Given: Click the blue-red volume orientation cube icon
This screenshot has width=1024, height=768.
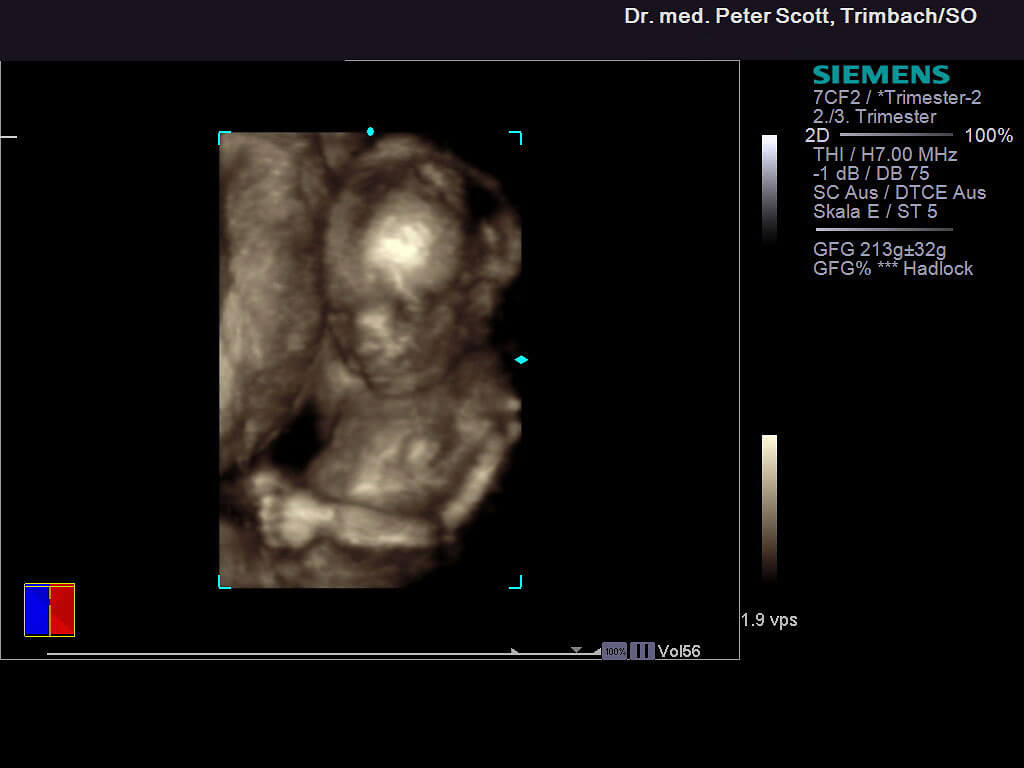Looking at the screenshot, I should [49, 610].
